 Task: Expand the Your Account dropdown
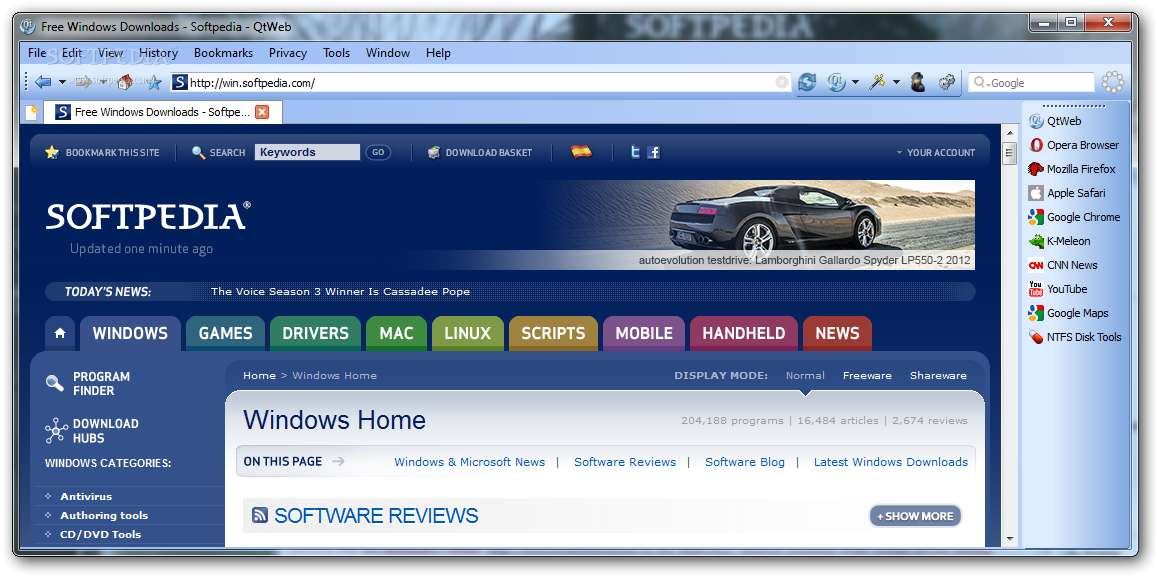coord(935,152)
